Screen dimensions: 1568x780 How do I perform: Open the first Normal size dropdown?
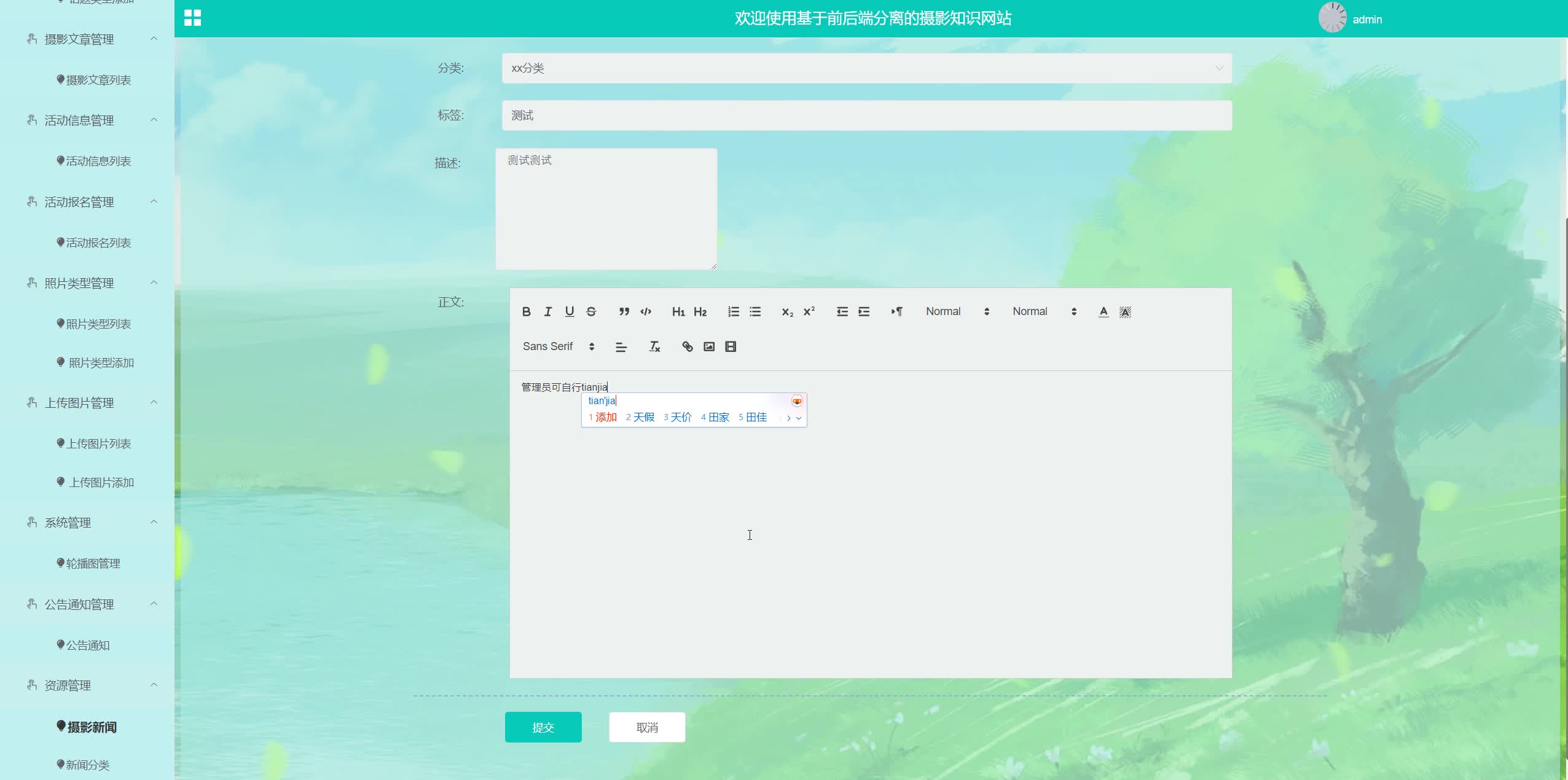(x=957, y=312)
